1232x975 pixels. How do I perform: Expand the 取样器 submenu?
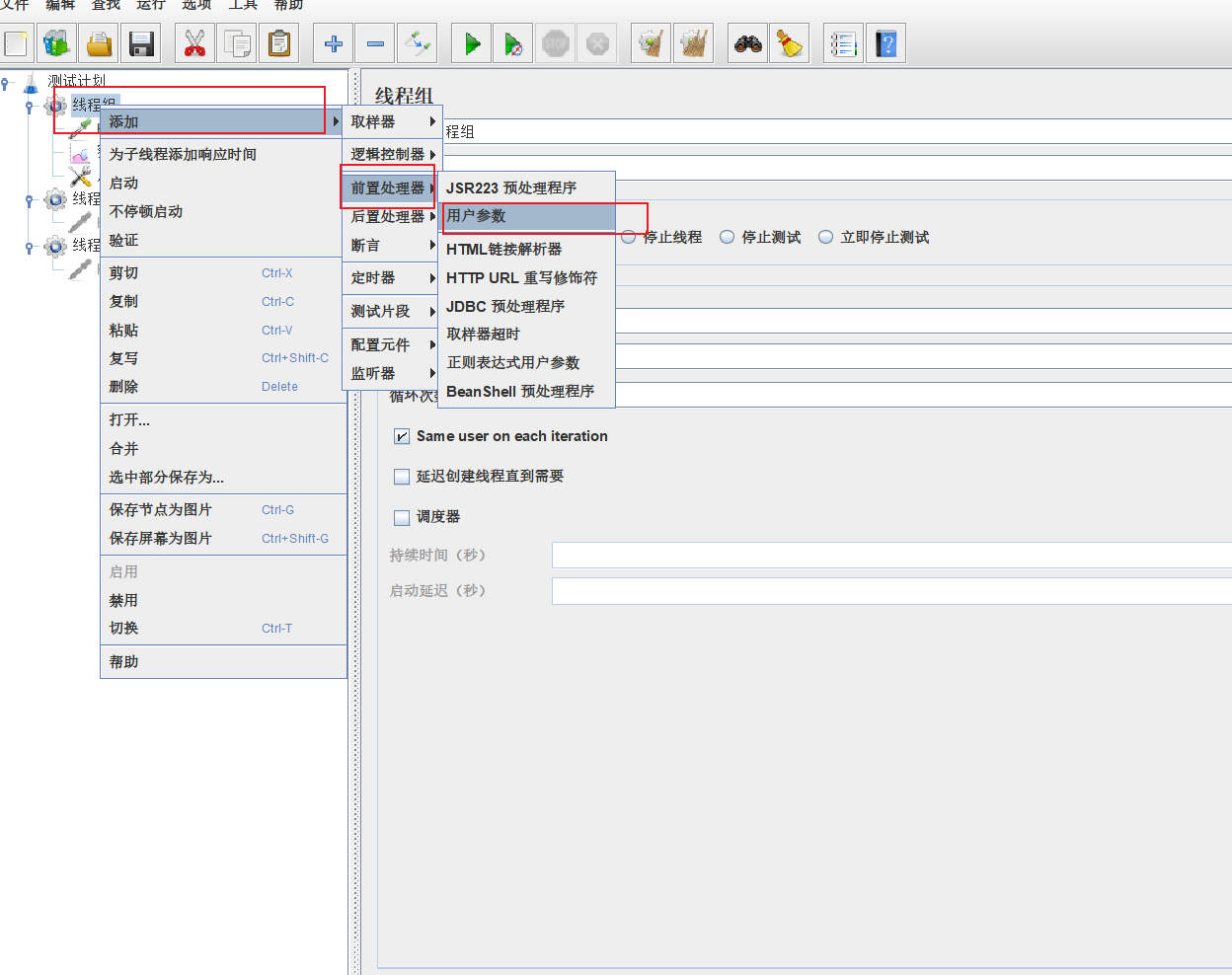[392, 121]
